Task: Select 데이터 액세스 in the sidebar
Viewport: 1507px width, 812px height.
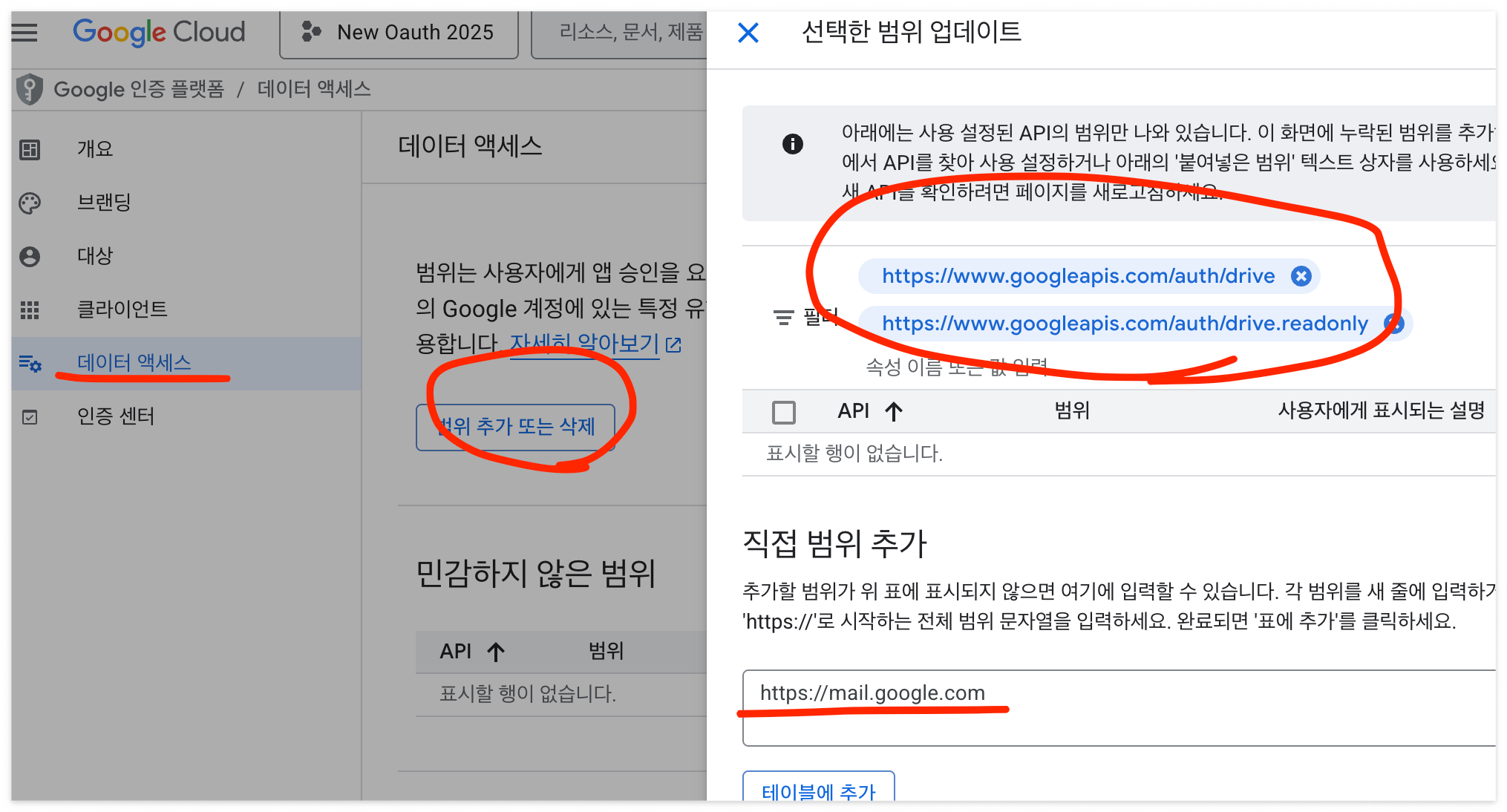Action: tap(134, 363)
